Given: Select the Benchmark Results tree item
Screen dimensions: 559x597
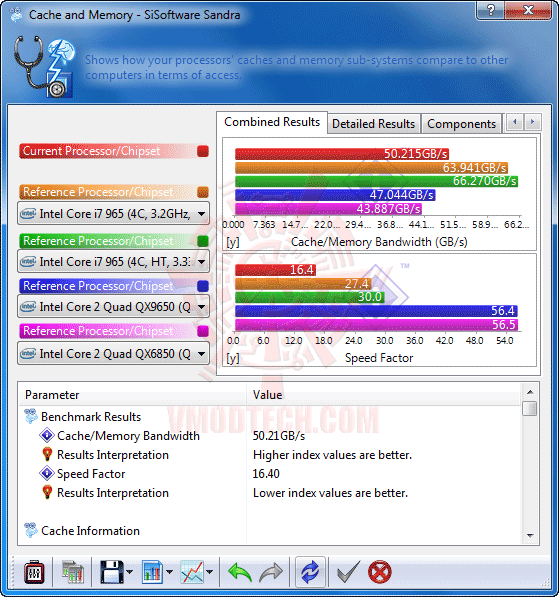Looking at the screenshot, I should point(91,417).
